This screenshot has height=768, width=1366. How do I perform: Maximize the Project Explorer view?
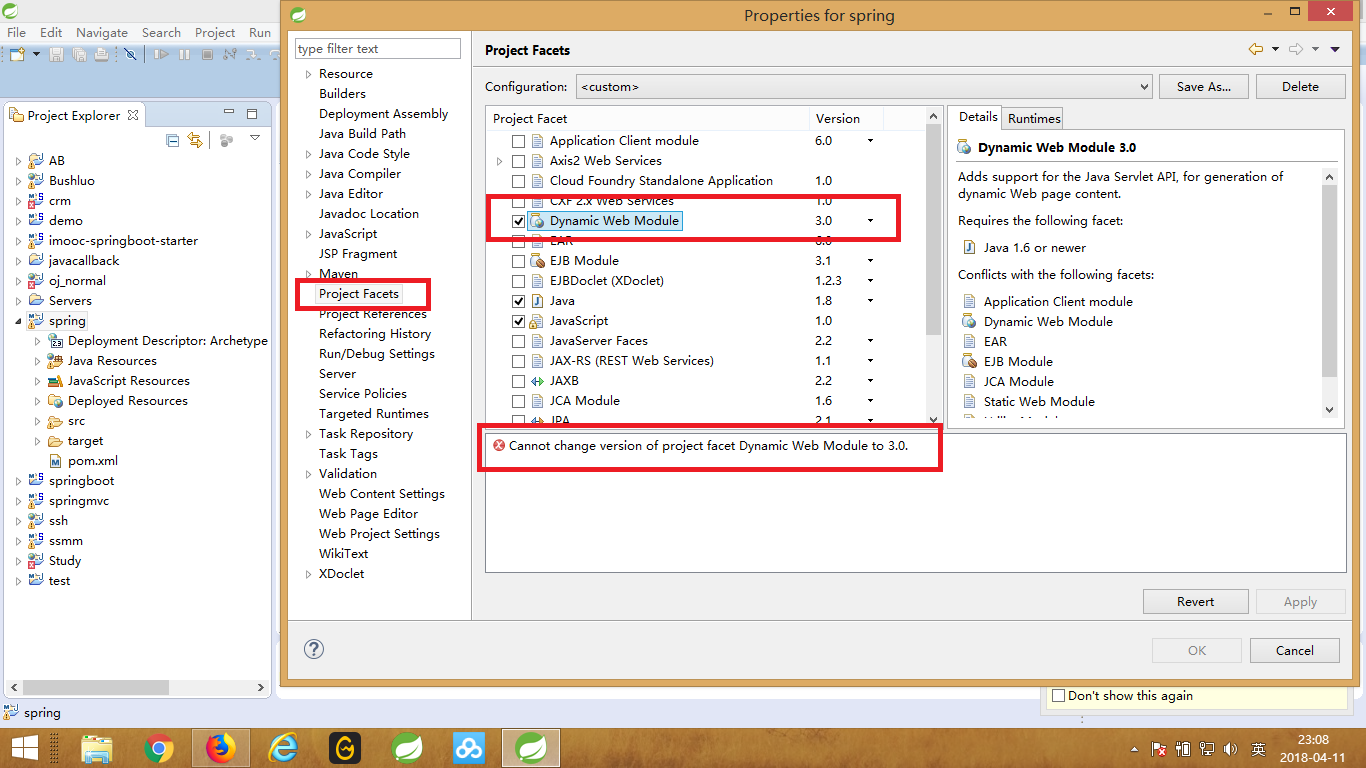(x=252, y=114)
